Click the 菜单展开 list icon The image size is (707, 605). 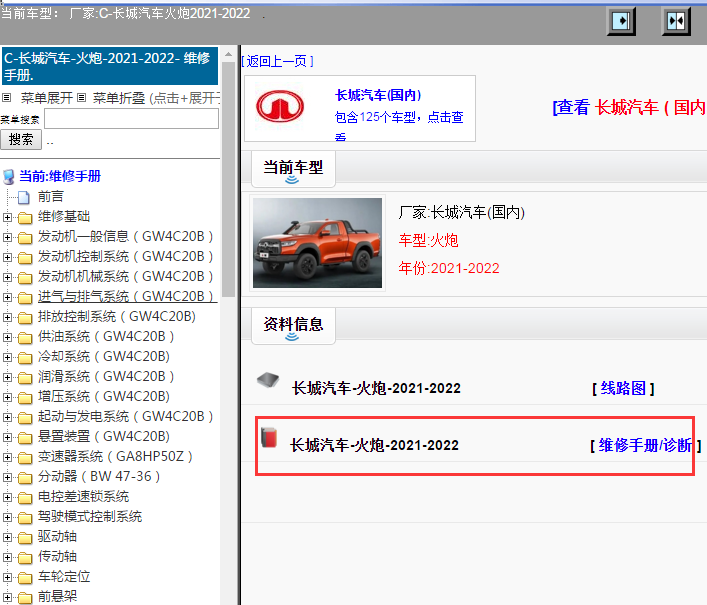(x=6, y=97)
